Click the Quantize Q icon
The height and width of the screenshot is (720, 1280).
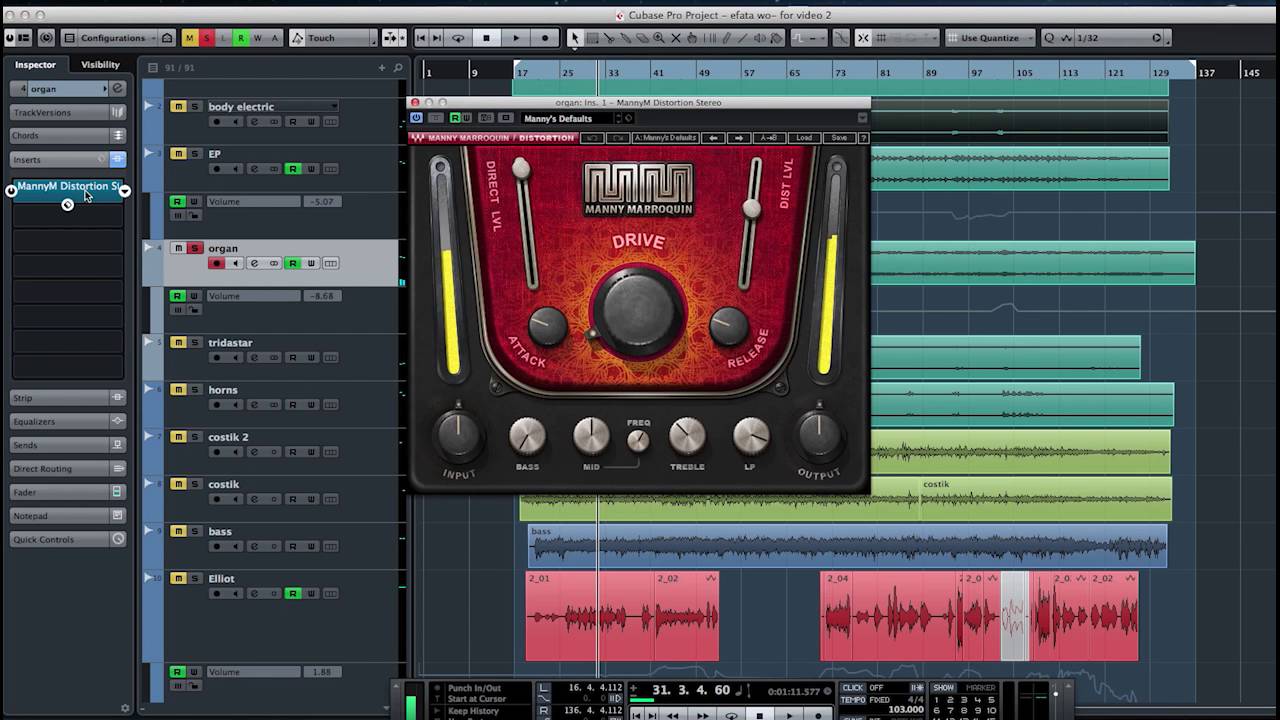coord(1049,38)
